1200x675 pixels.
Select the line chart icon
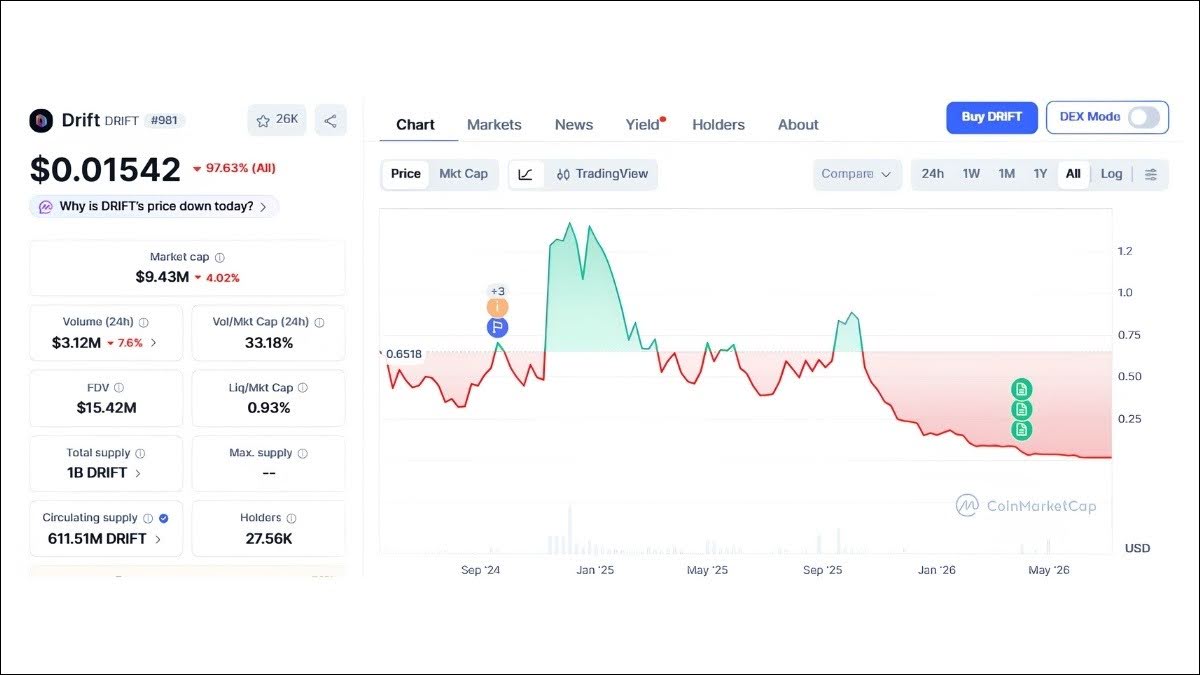[526, 174]
